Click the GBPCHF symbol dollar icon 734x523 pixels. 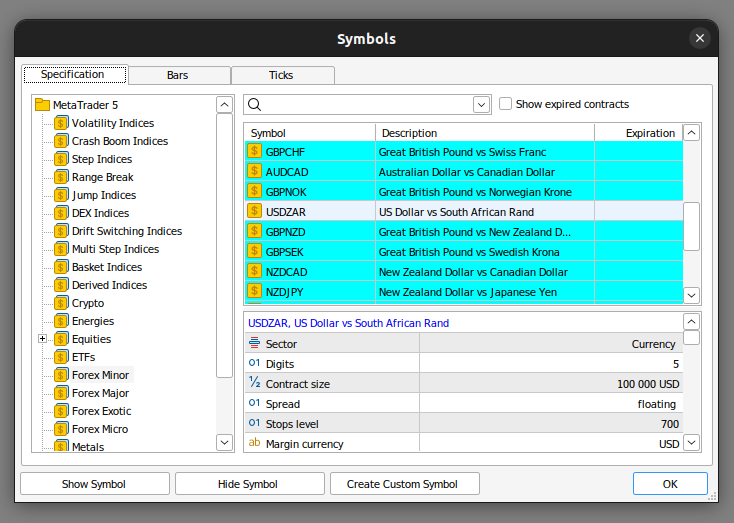tap(254, 151)
